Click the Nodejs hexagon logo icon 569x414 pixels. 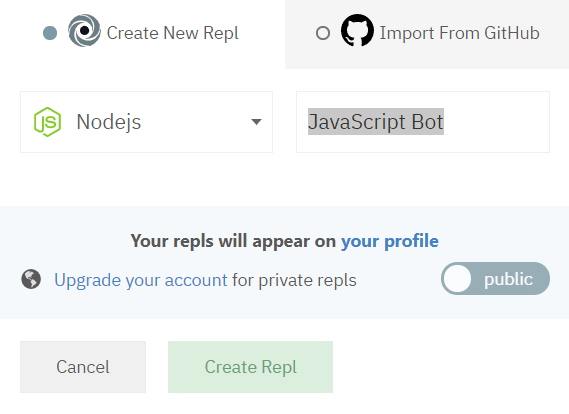pyautogui.click(x=47, y=122)
